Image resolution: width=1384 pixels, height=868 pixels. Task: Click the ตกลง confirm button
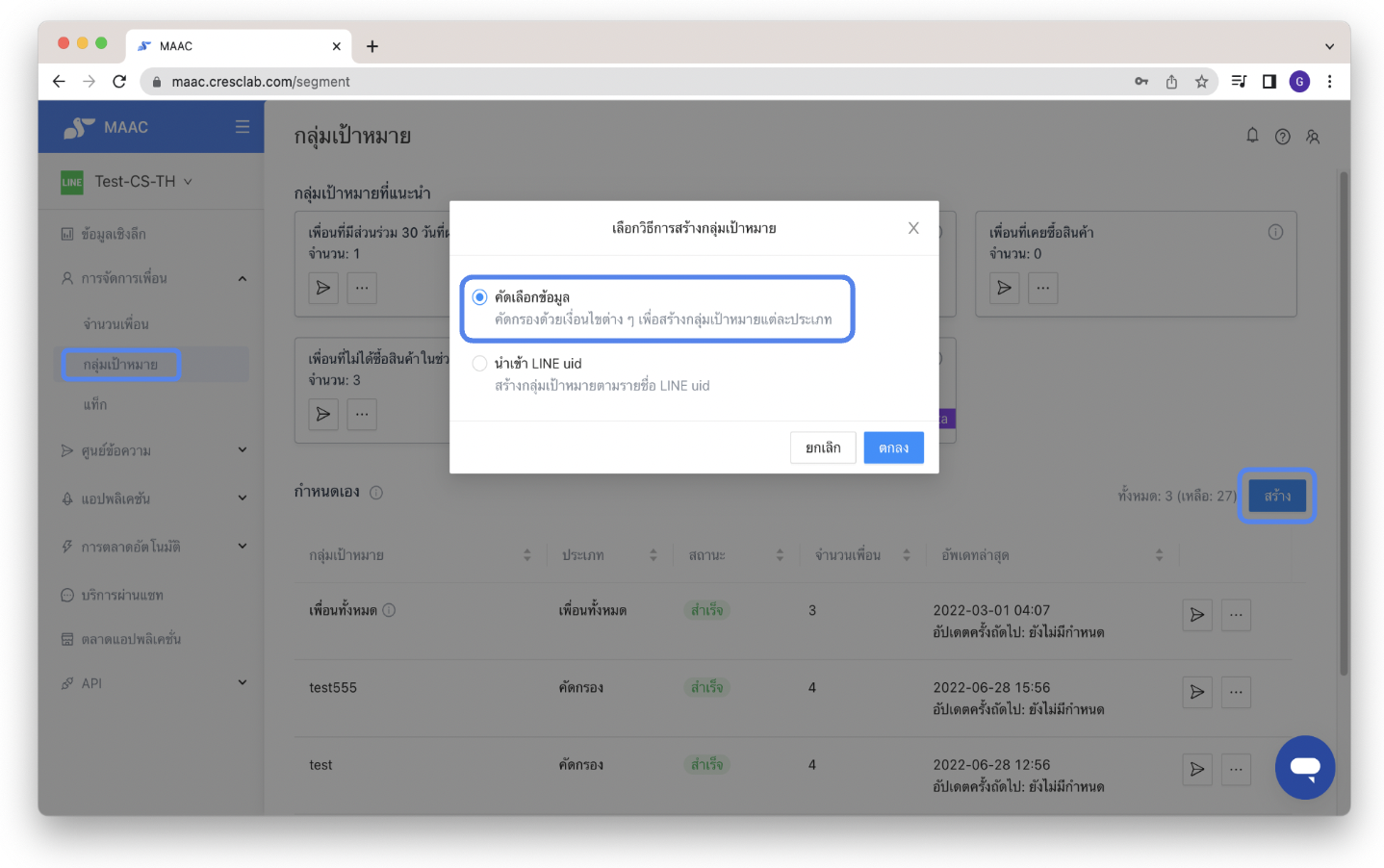(x=892, y=447)
